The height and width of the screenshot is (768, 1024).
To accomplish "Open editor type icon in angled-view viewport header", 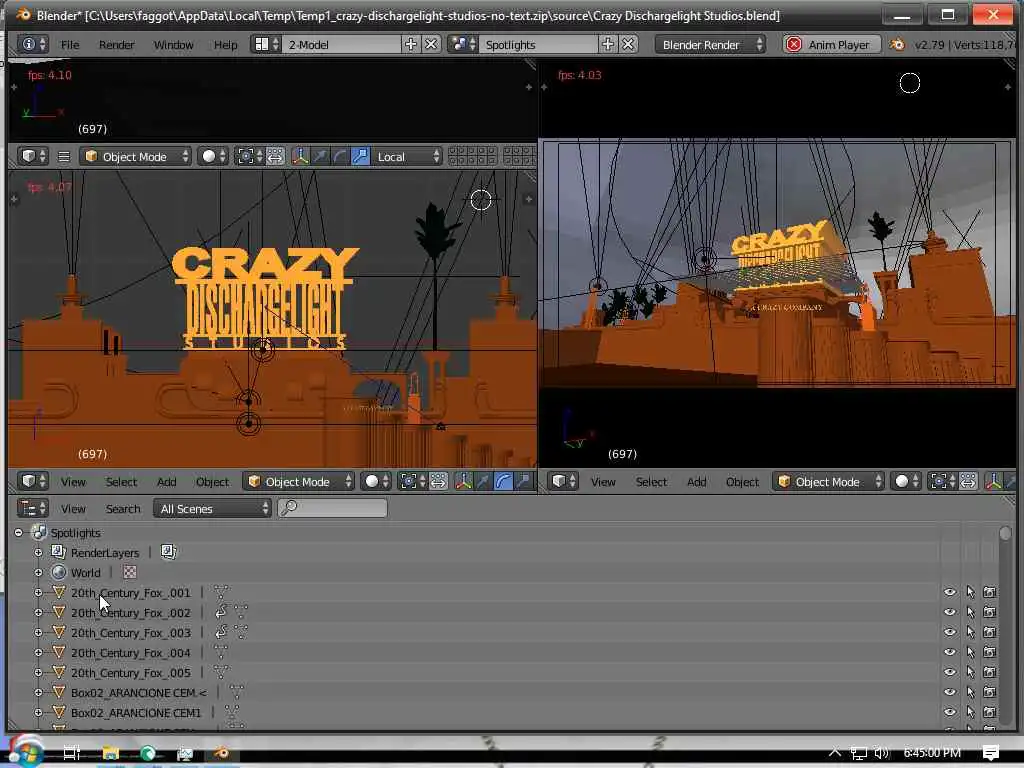I will pyautogui.click(x=563, y=481).
